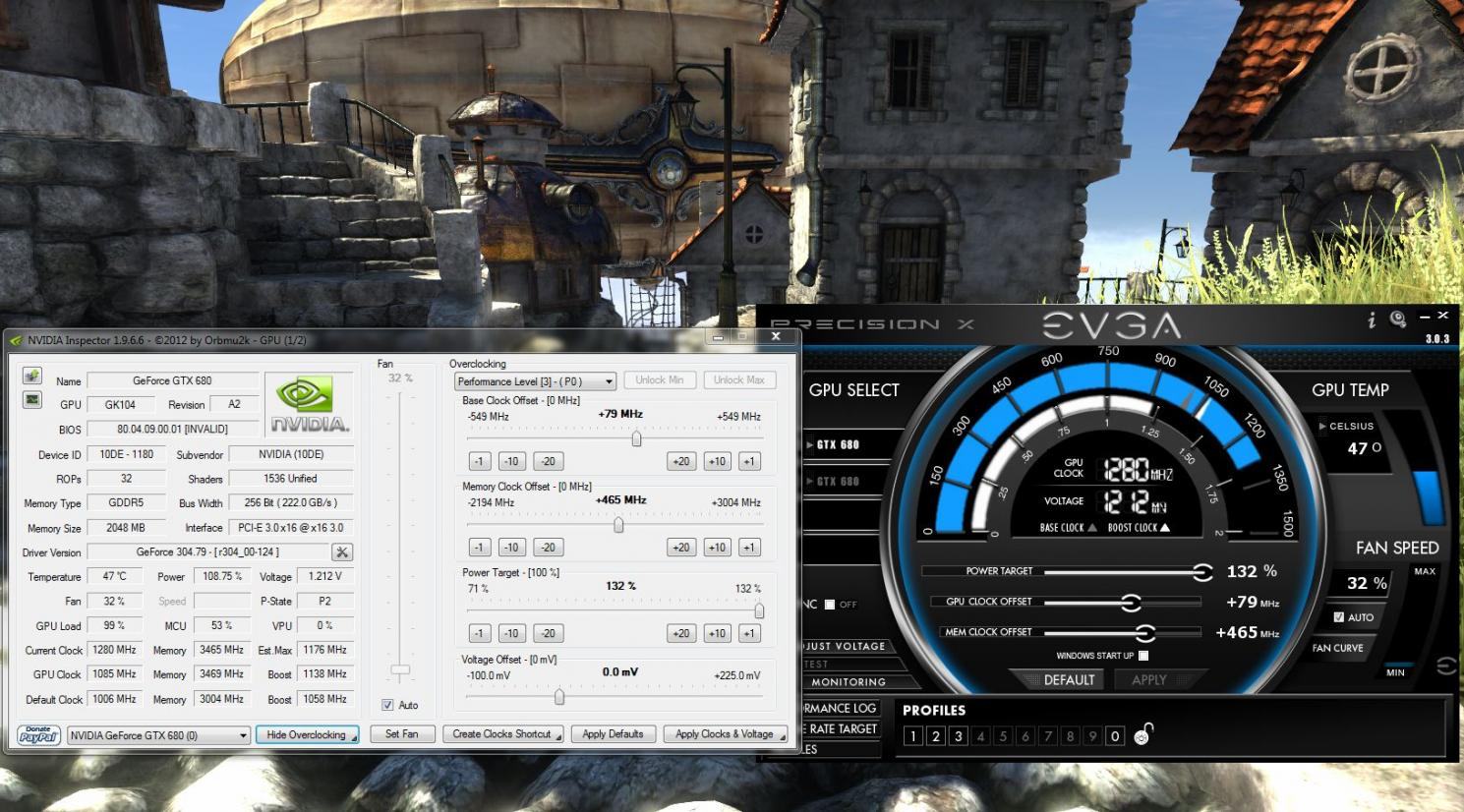Viewport: 1464px width, 812px height.
Task: Click the PayPal Donate button
Action: tap(38, 734)
